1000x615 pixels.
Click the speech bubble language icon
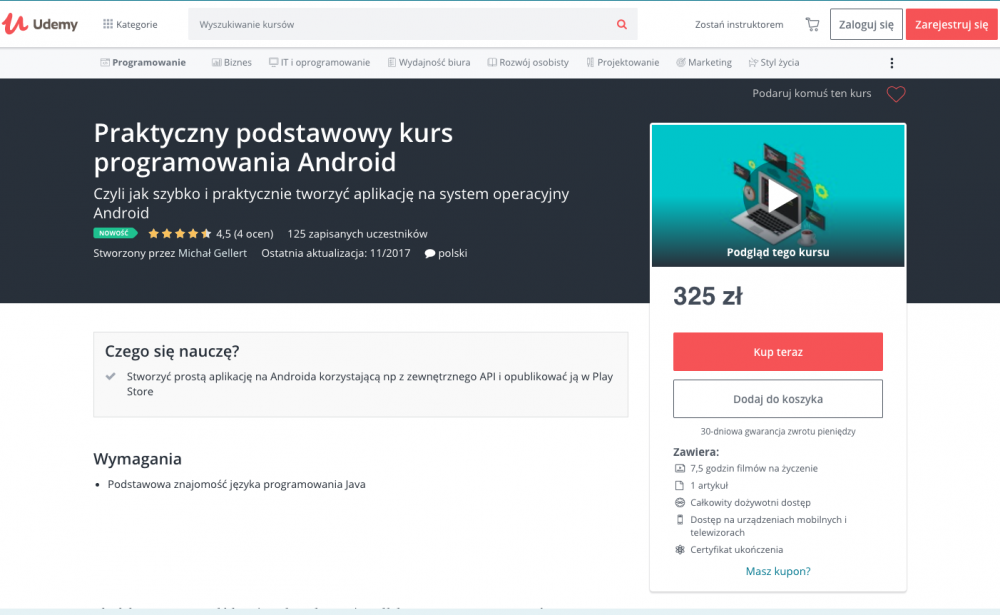coord(430,253)
